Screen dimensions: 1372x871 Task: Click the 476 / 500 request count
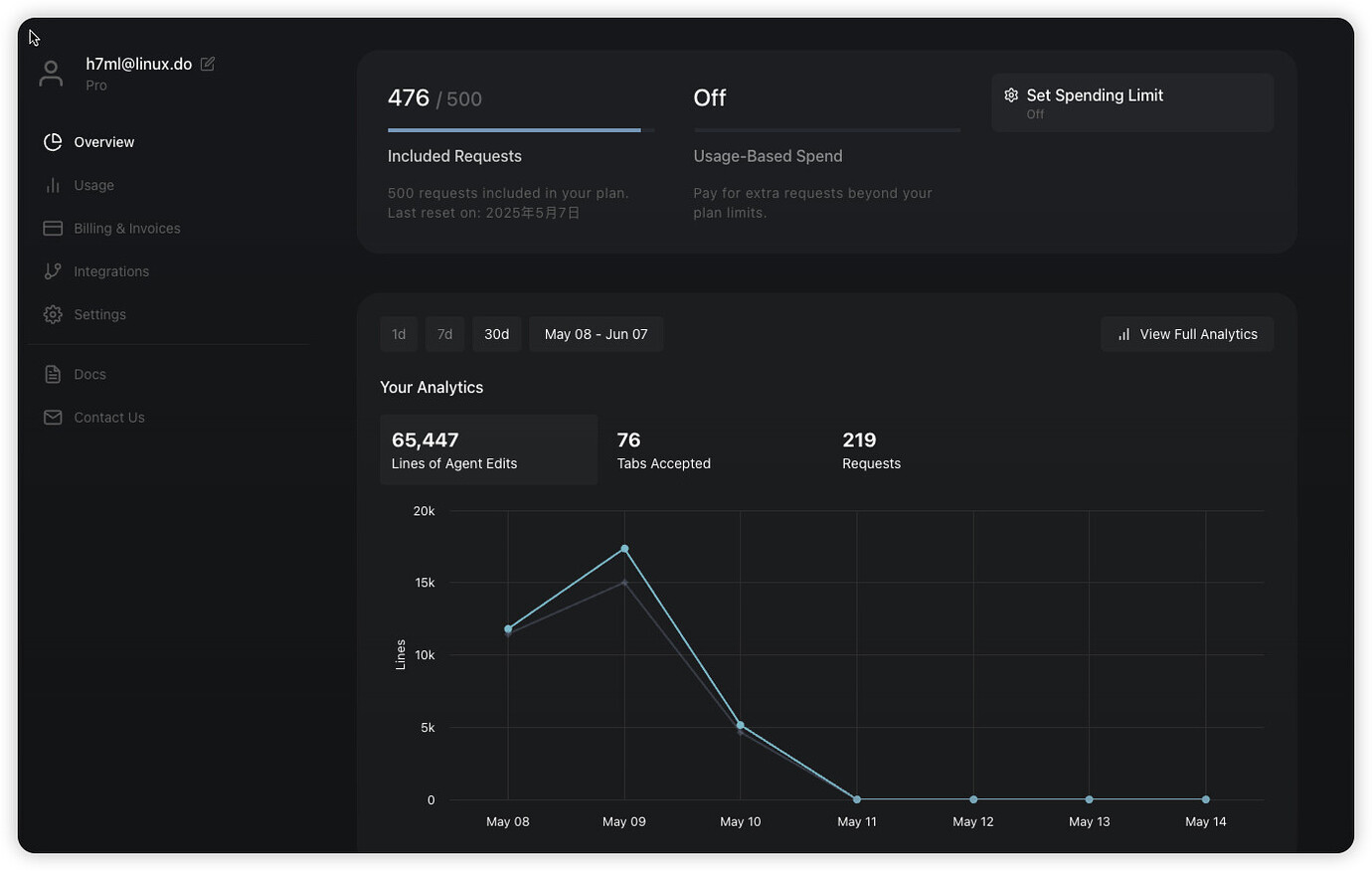(x=434, y=98)
